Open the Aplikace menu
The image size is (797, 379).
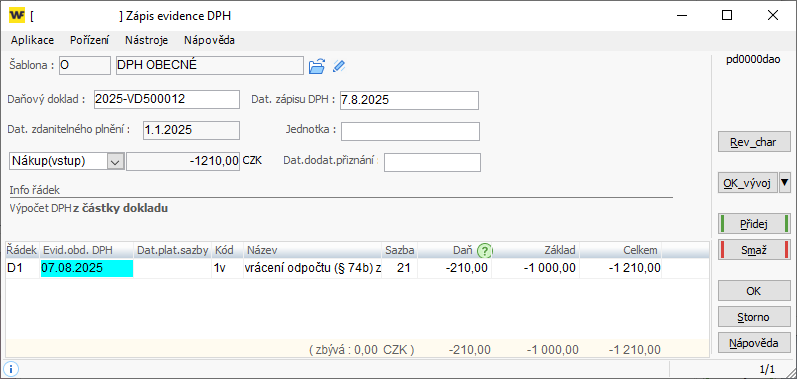(x=33, y=40)
